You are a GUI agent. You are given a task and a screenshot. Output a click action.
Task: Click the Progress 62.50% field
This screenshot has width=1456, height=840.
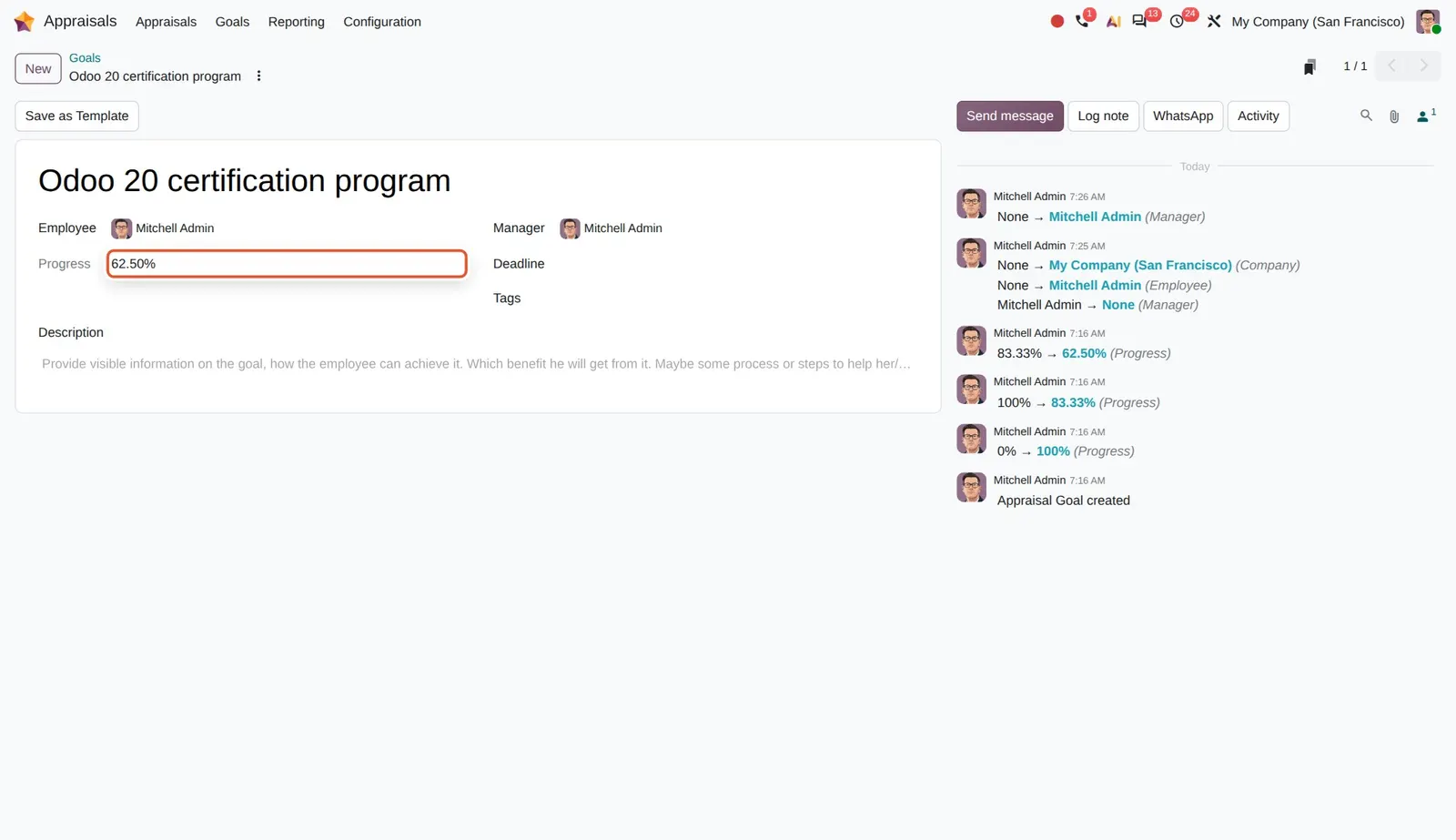click(x=287, y=264)
